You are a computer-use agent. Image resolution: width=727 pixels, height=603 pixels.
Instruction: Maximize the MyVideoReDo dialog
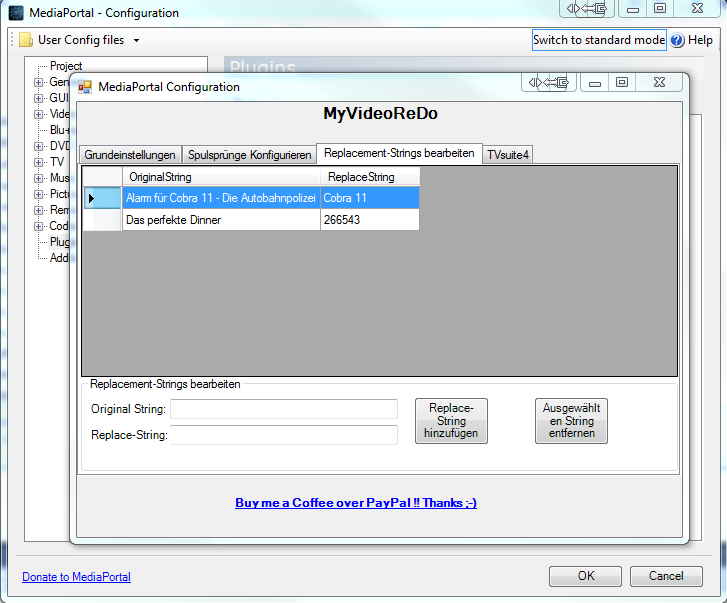[x=622, y=83]
